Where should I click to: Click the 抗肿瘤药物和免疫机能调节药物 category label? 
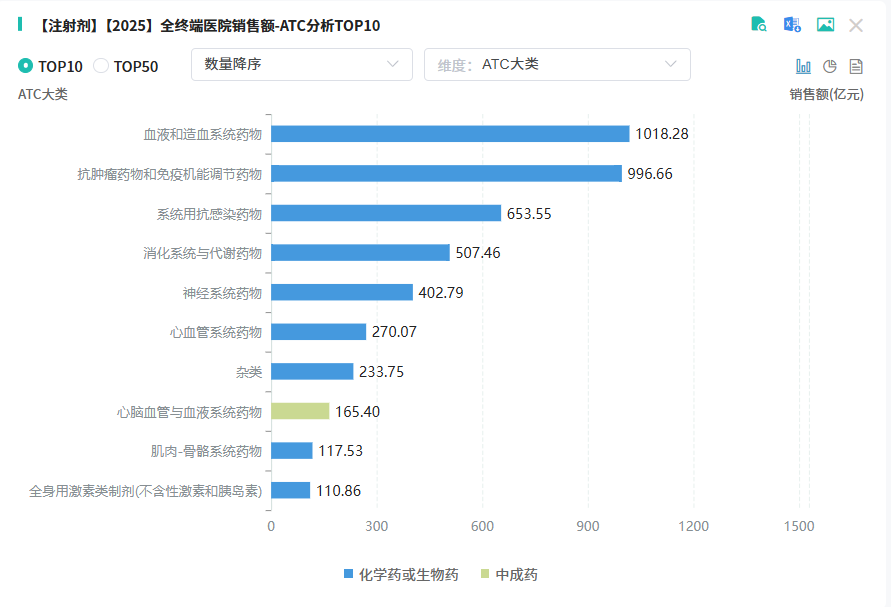tap(169, 174)
